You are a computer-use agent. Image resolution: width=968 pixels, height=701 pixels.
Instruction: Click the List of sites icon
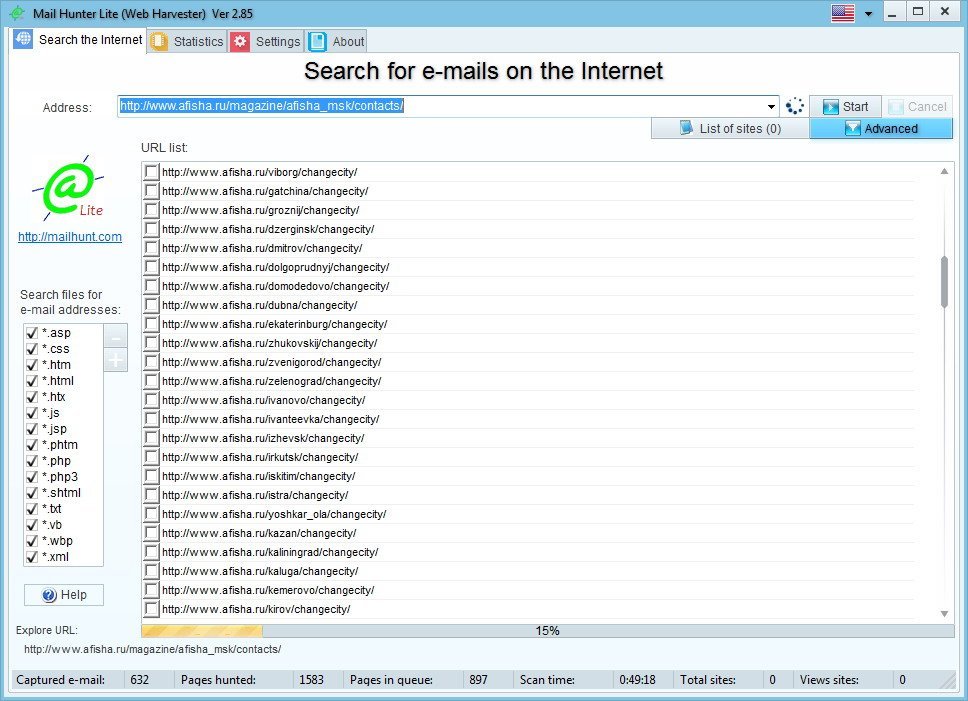point(687,128)
